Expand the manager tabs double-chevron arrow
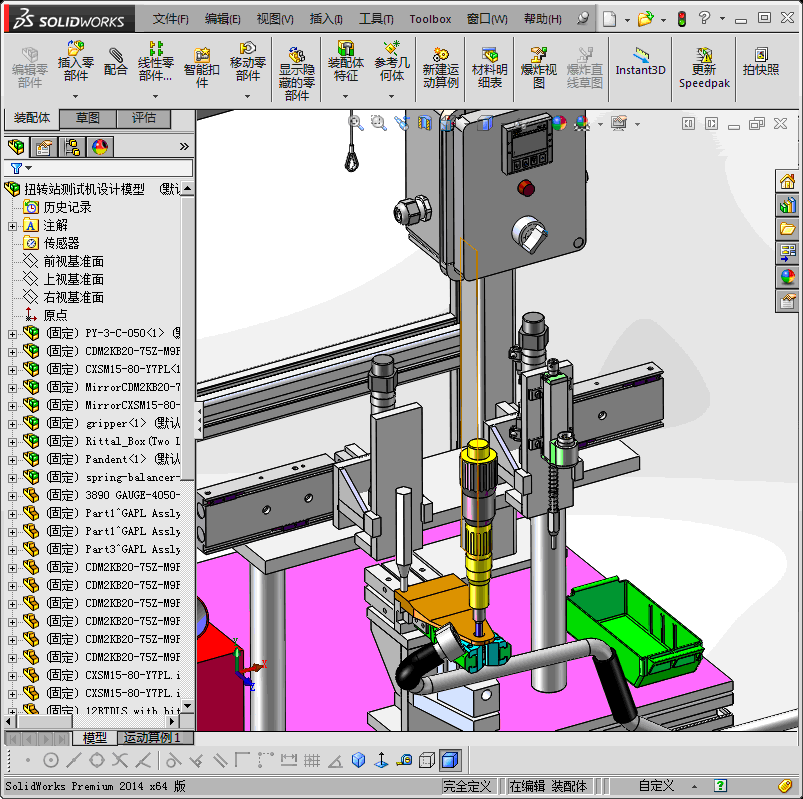 coord(184,147)
